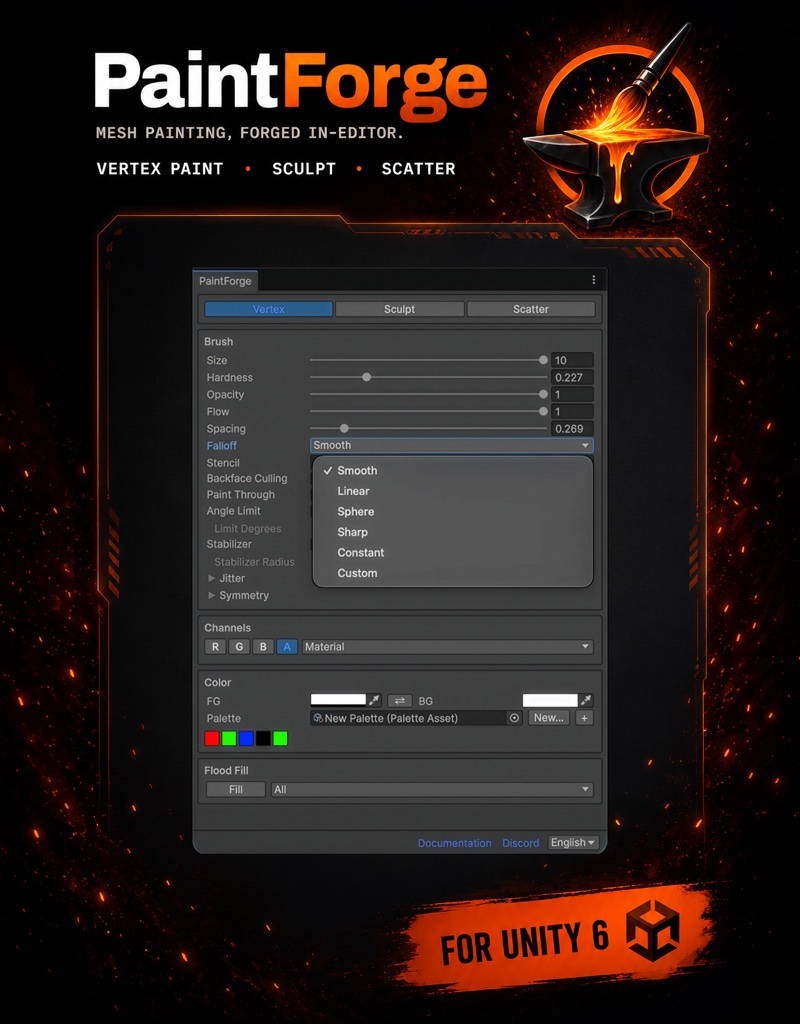Open the Documentation link

pos(455,843)
